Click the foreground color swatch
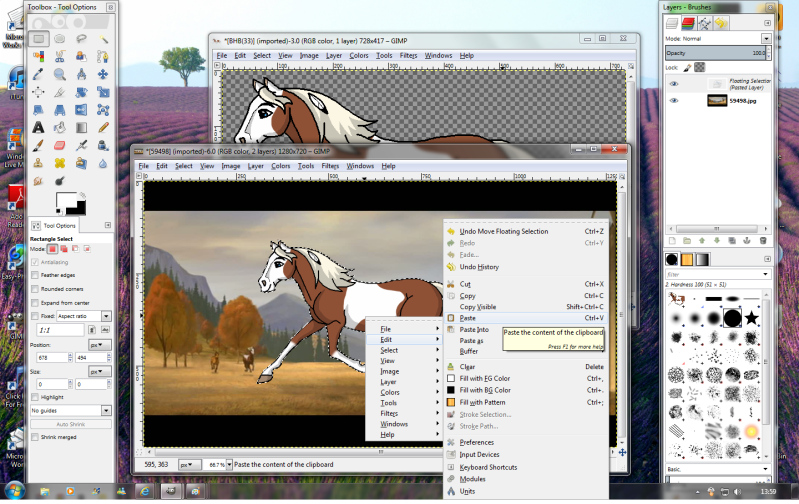The height and width of the screenshot is (504, 799). click(x=65, y=200)
